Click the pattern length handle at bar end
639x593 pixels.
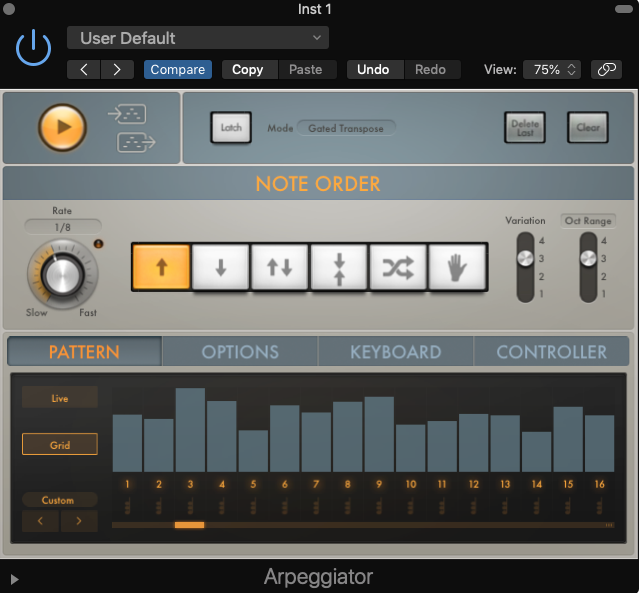pos(610,525)
